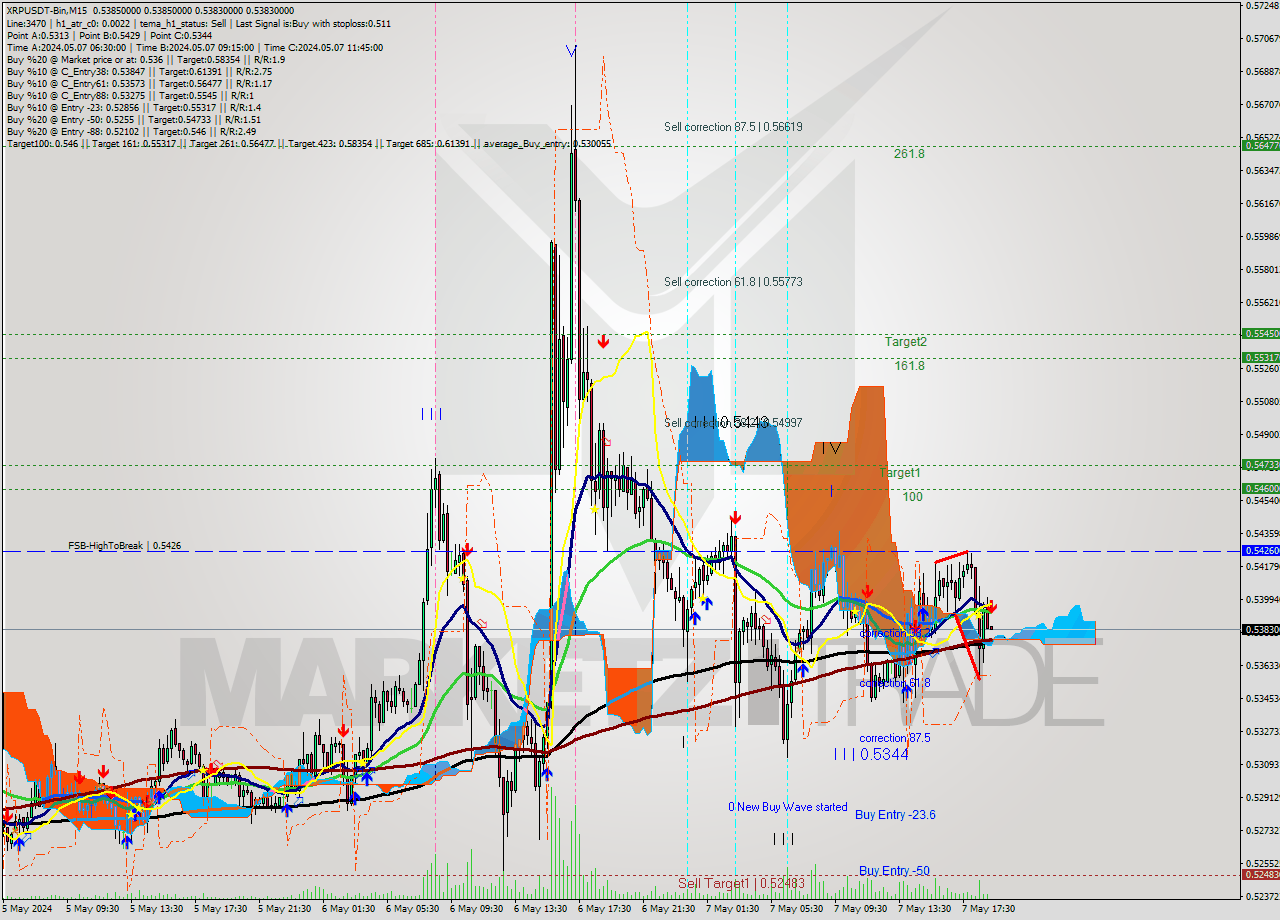Click the '5 May 2024' time axis label

(27, 909)
